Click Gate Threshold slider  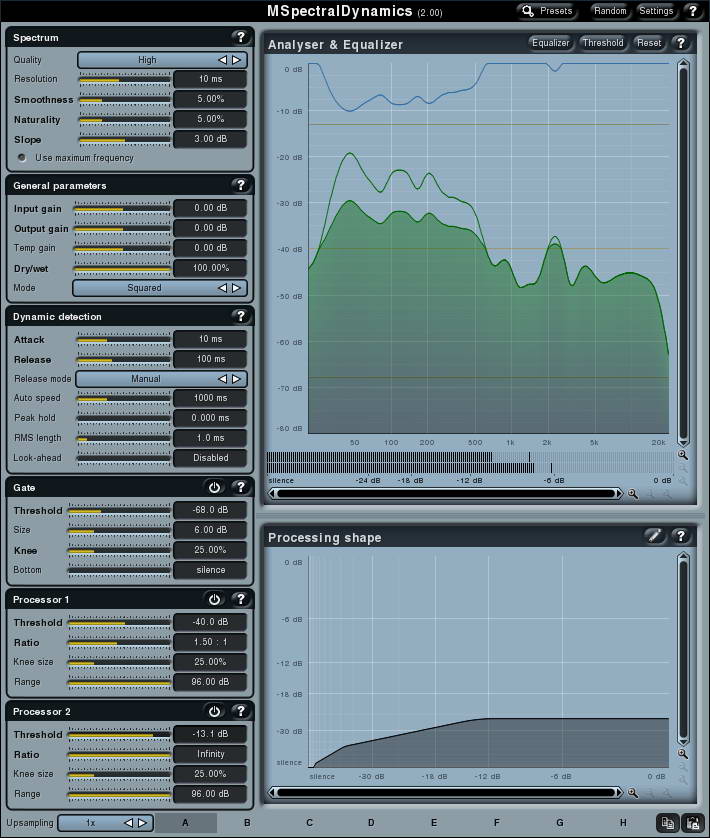(x=119, y=511)
